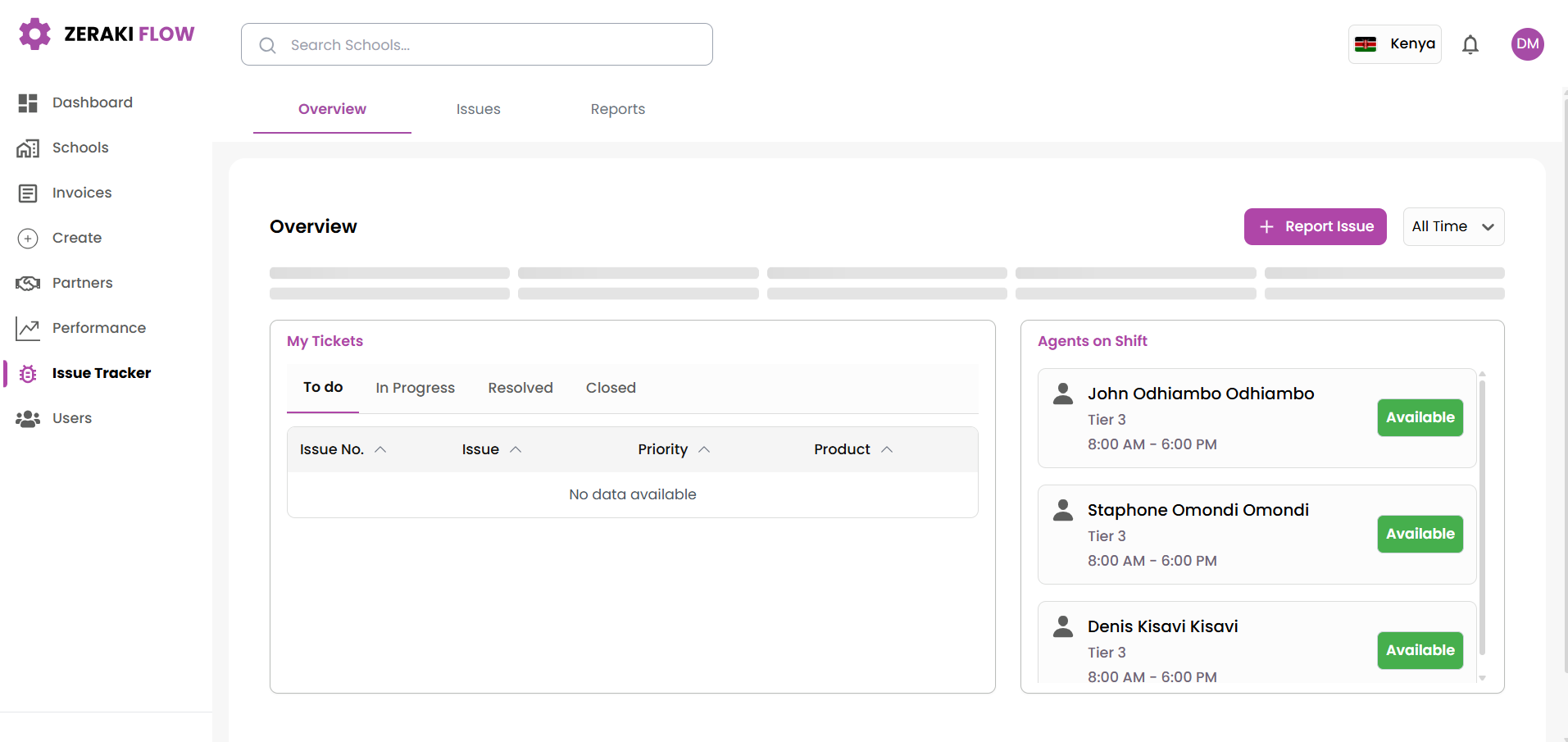
Task: Click Denis Kisavi Kisavi agent name
Action: [1163, 626]
